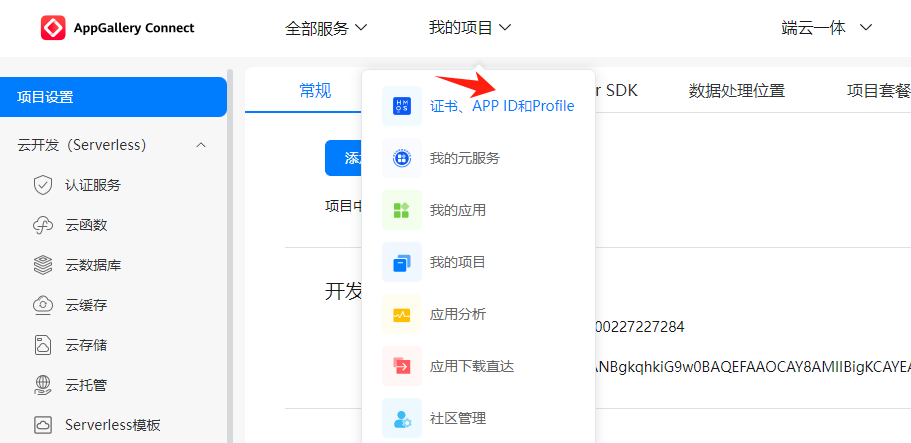Screen dimensions: 911x443
Task: Open Serverless模板 in sidebar
Action: (x=113, y=425)
